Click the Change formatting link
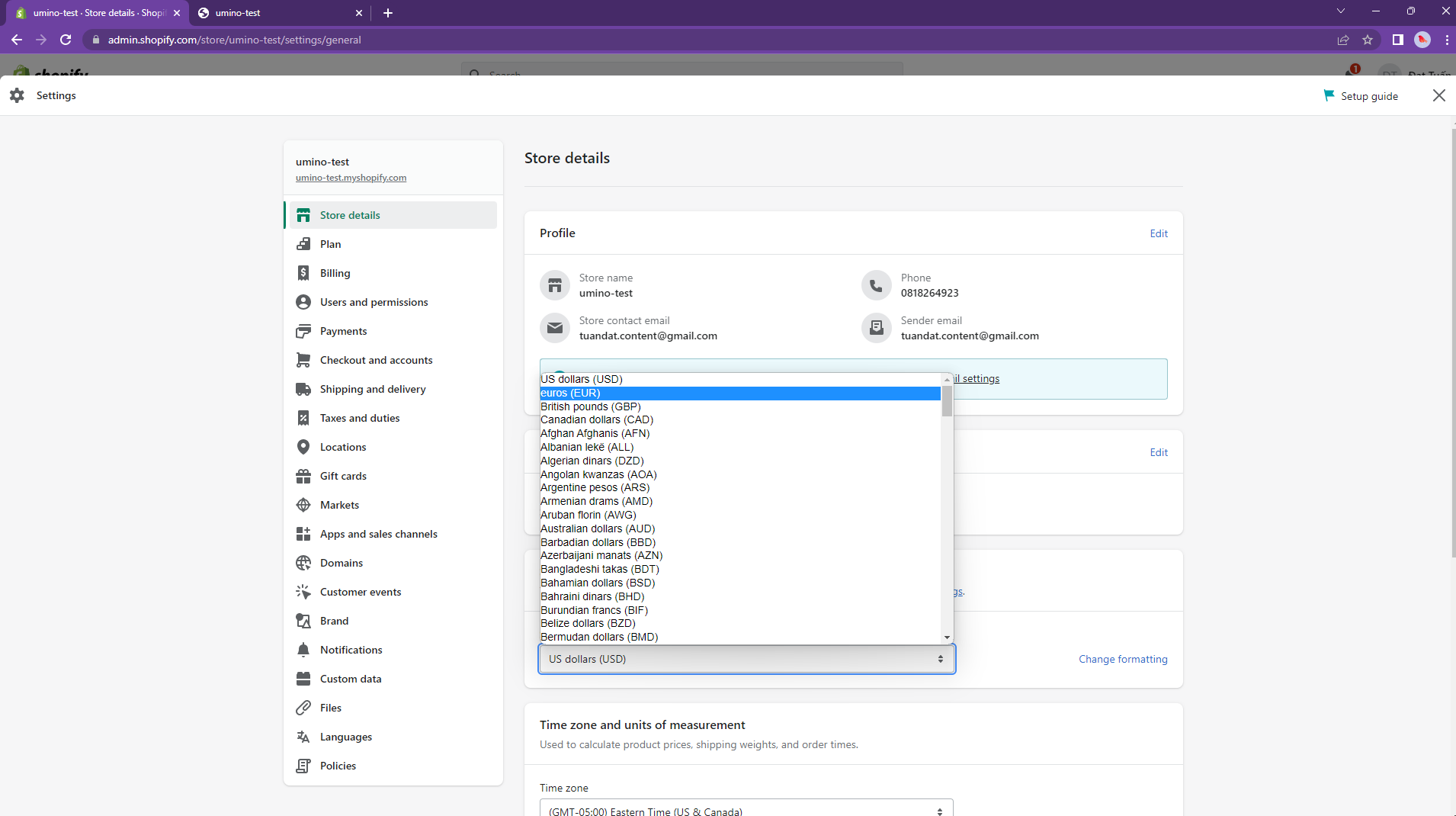The width and height of the screenshot is (1456, 816). 1122,659
